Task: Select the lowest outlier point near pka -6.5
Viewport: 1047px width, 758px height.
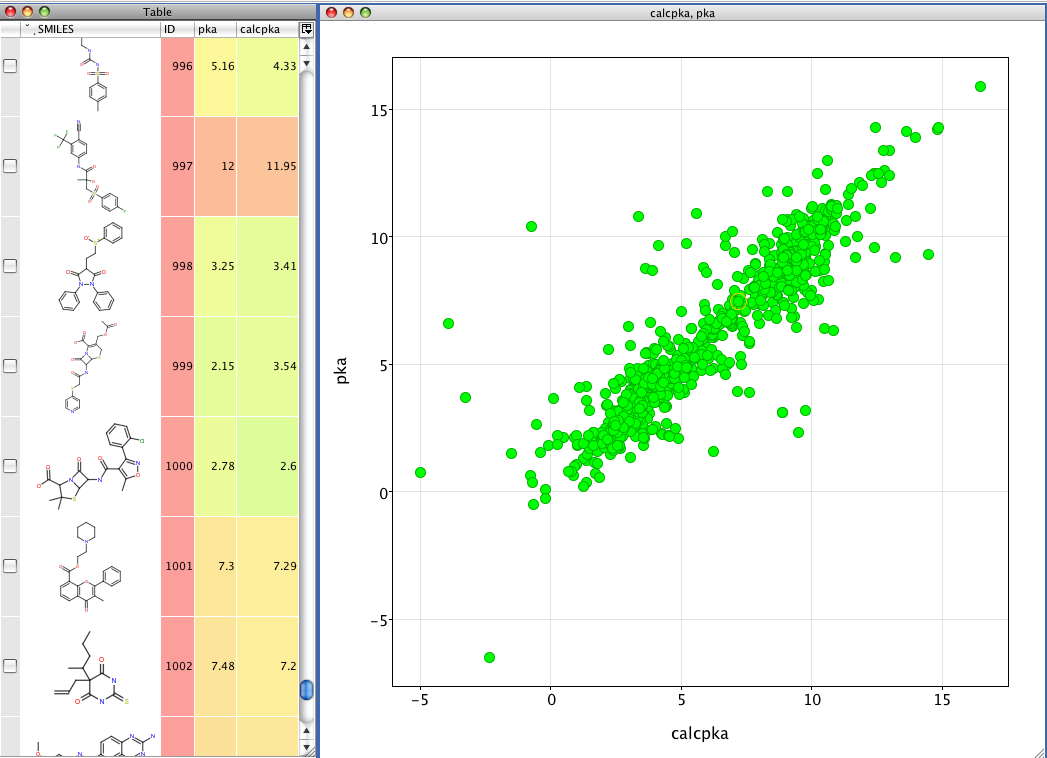Action: 489,657
